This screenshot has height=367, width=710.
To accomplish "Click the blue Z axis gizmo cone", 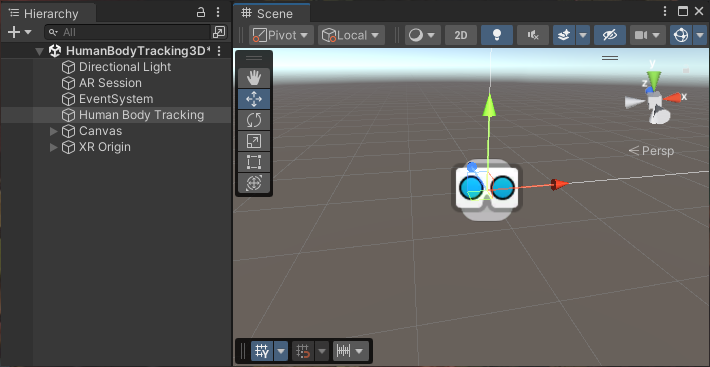I will (650, 91).
